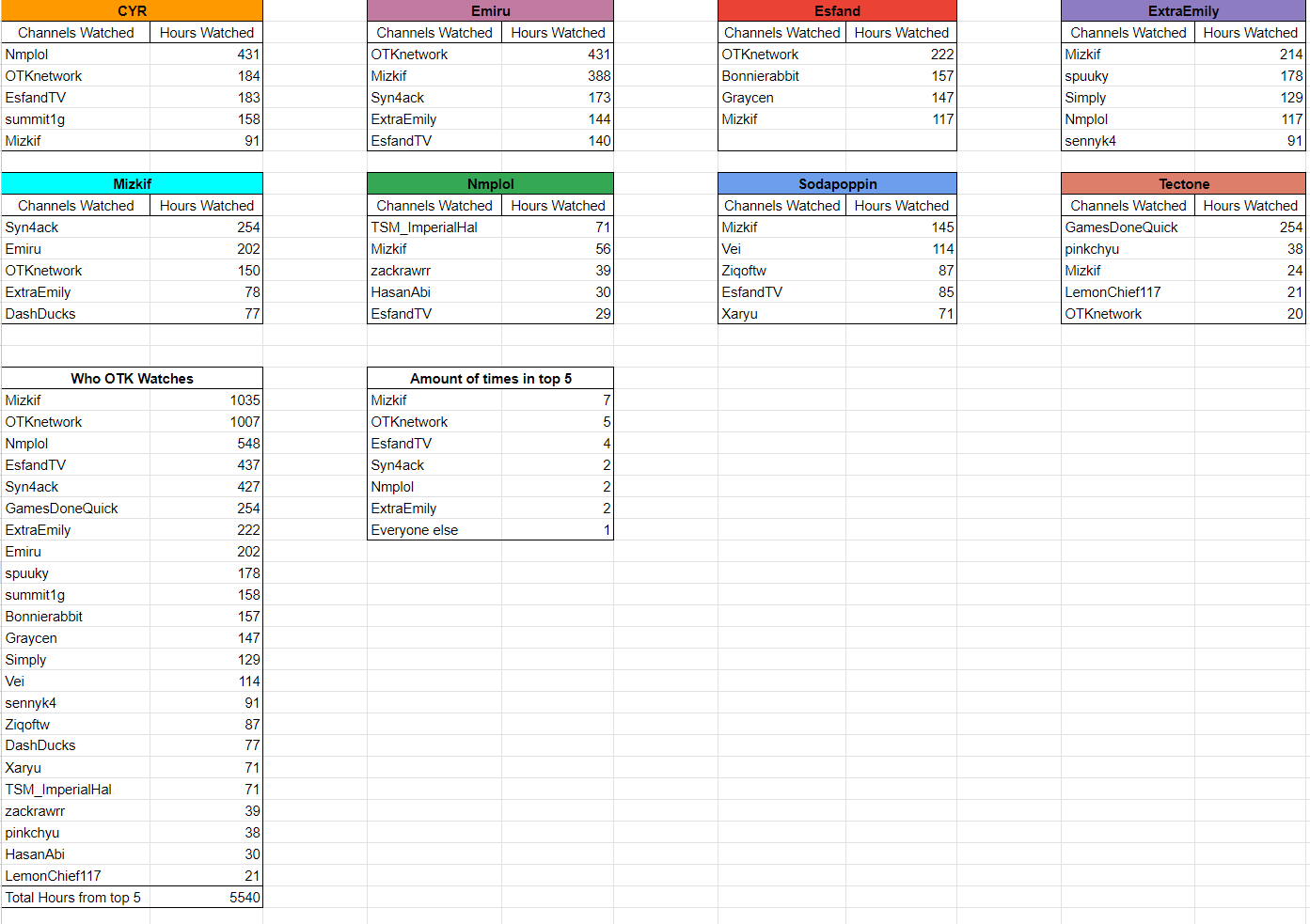Viewport: 1310px width, 924px height.
Task: Click the HasanAbi cell in Nmplol table
Action: point(434,291)
